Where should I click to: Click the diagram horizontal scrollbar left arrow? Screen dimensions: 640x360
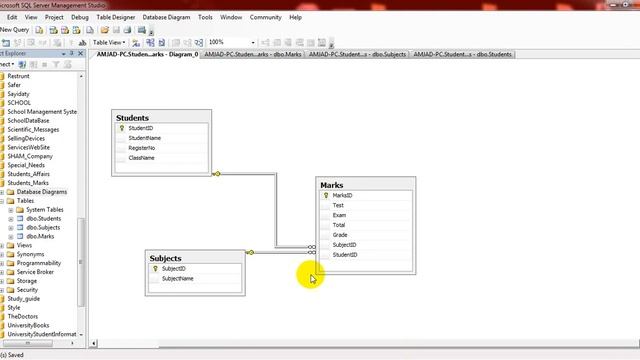94,344
